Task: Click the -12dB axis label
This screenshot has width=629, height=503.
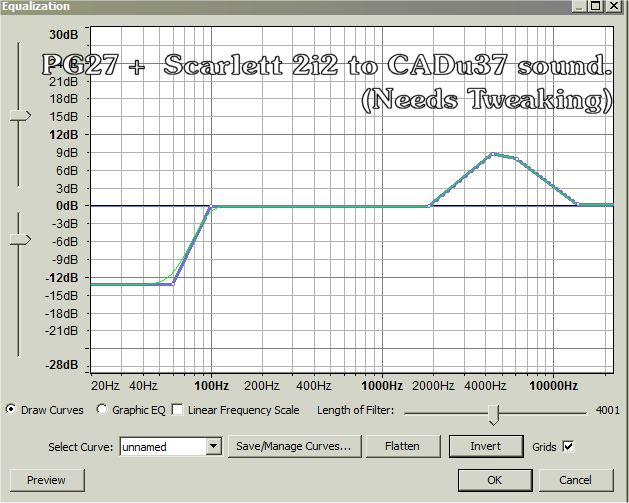Action: pos(61,278)
